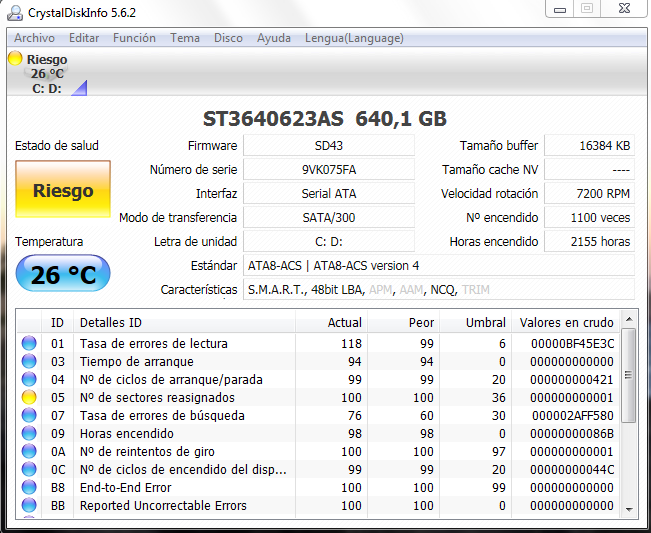Click the status dot for attribute BB
Viewport: 651px width, 533px height.
click(x=29, y=505)
